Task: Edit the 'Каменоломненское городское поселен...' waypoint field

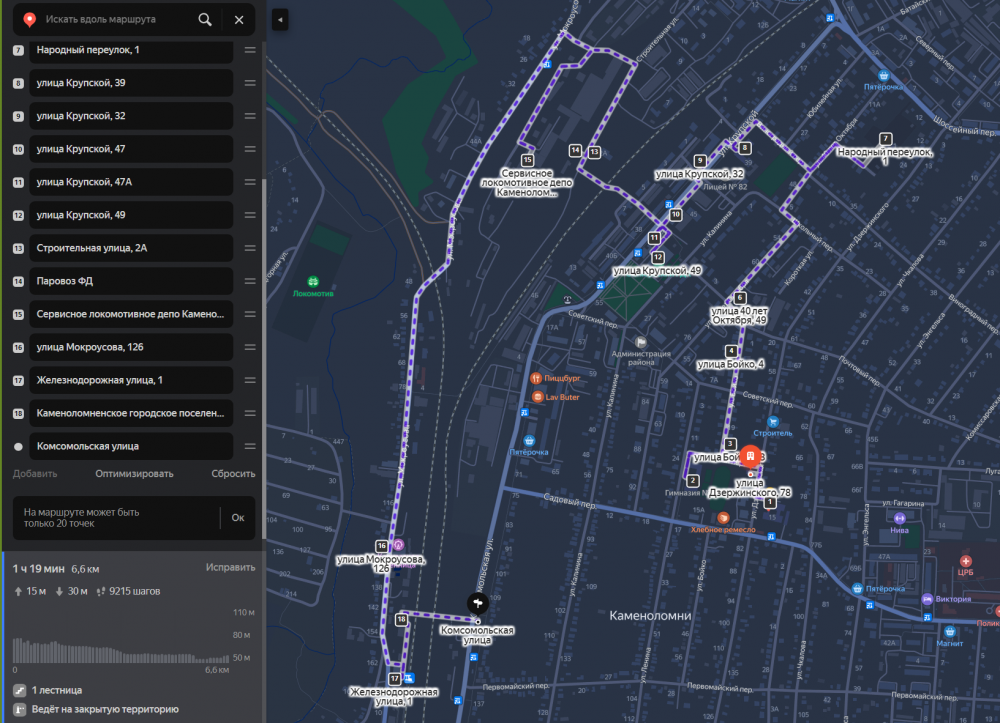Action: 131,413
